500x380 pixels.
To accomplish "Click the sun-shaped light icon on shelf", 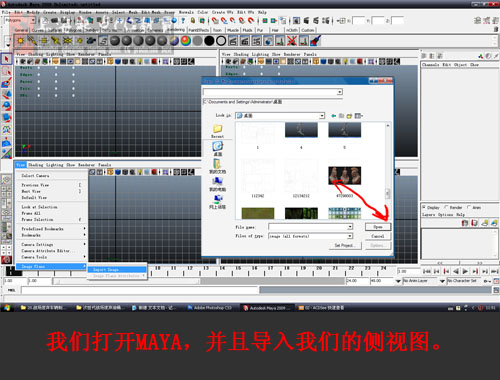I will click(x=20, y=41).
